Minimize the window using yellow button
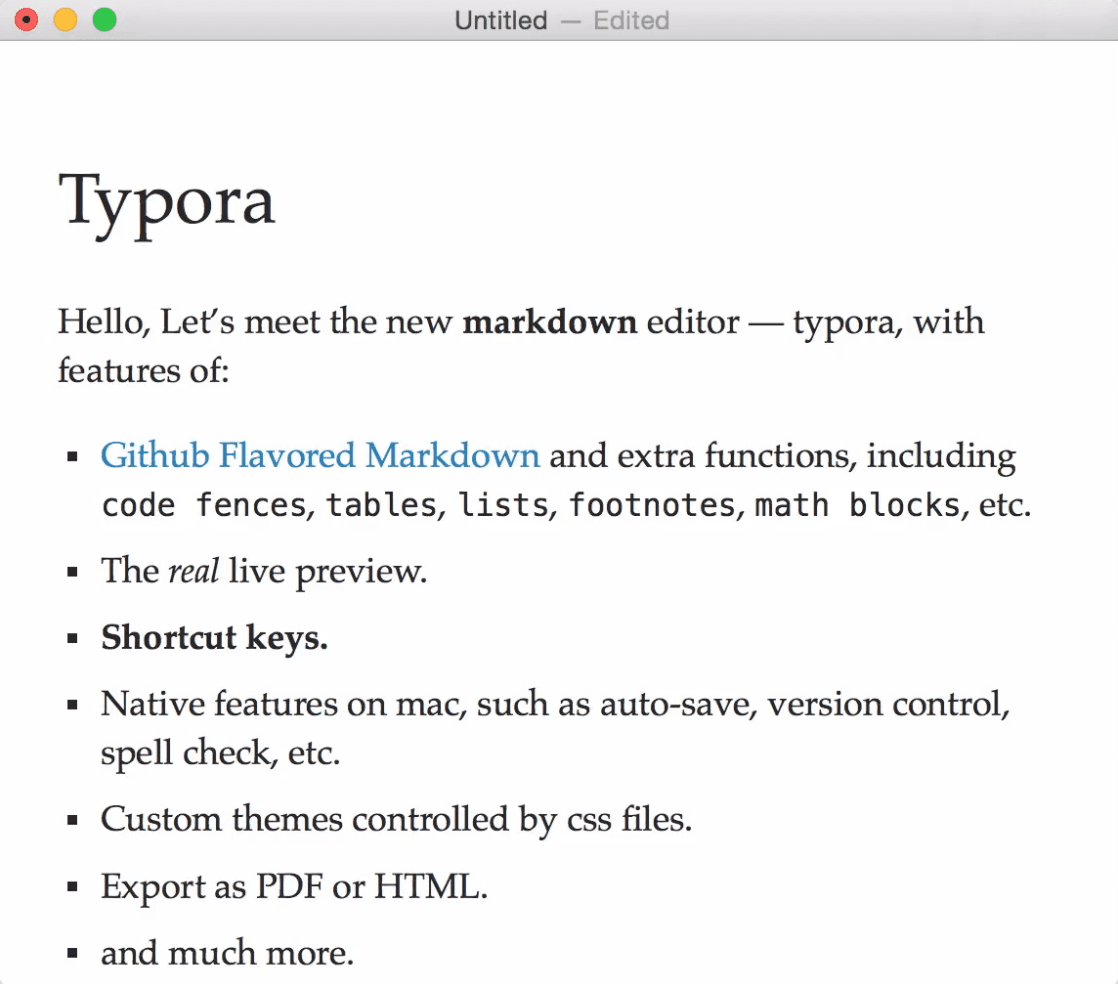 coord(65,20)
